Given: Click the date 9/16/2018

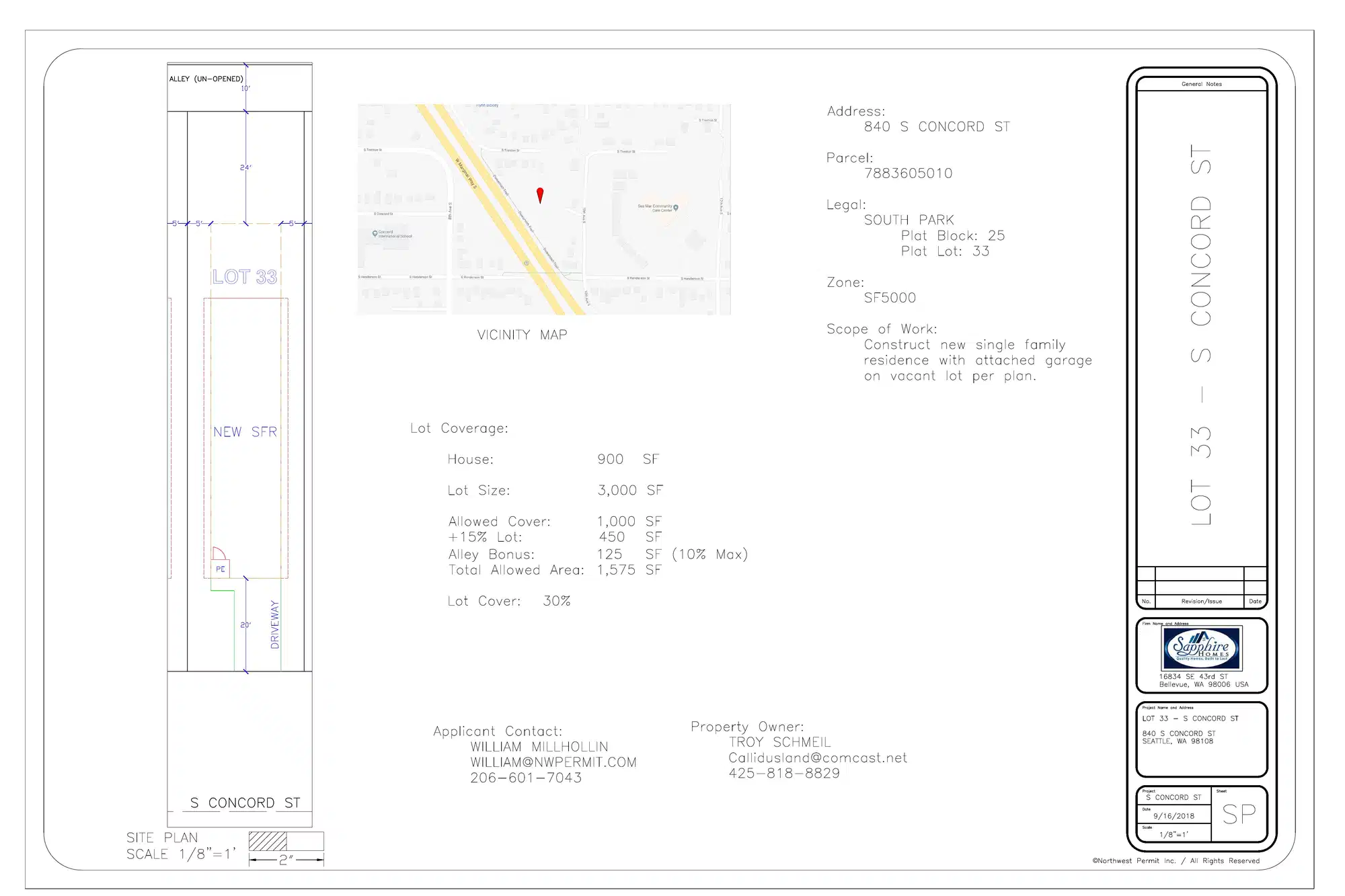Looking at the screenshot, I should tap(1174, 816).
